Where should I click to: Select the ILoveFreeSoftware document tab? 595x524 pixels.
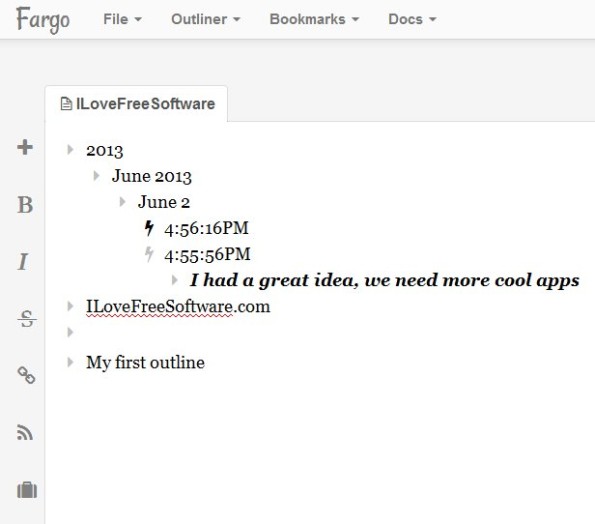[x=137, y=104]
